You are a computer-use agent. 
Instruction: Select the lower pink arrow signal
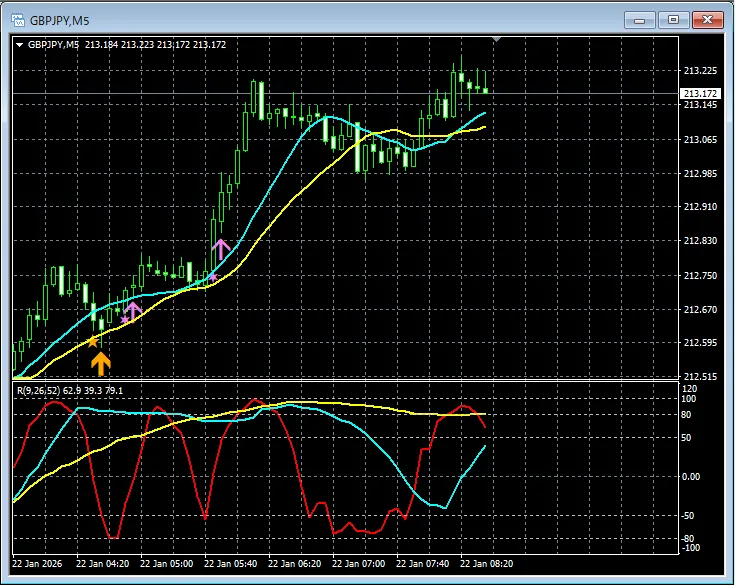click(x=133, y=312)
